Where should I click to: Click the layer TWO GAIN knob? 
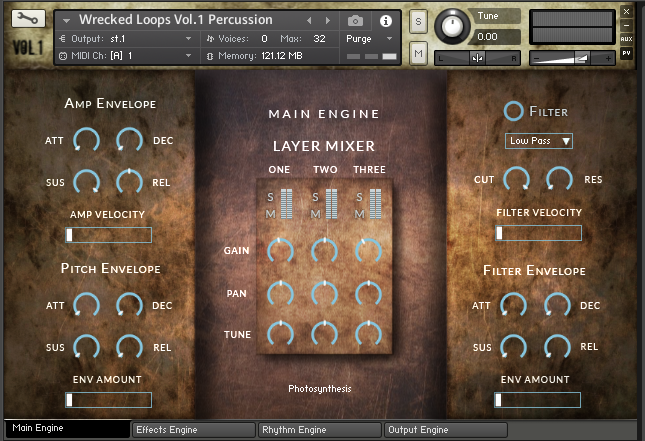[325, 251]
